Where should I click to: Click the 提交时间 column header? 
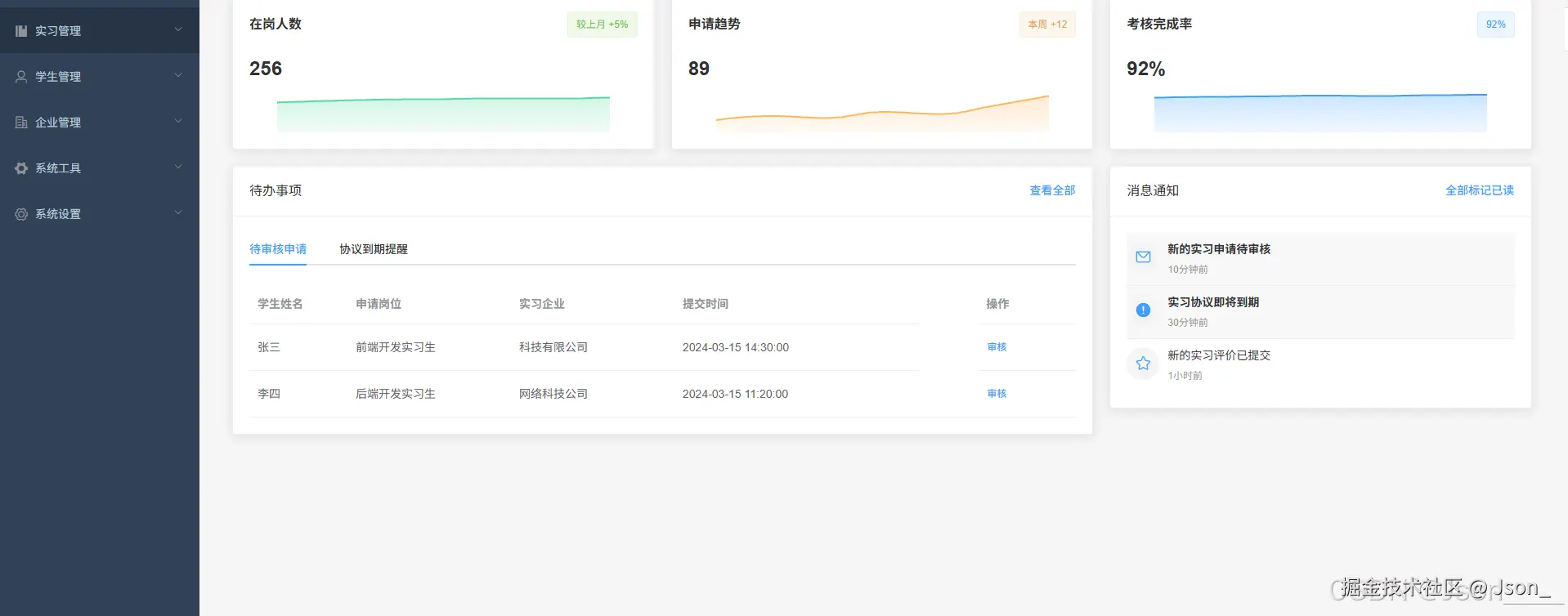click(706, 304)
